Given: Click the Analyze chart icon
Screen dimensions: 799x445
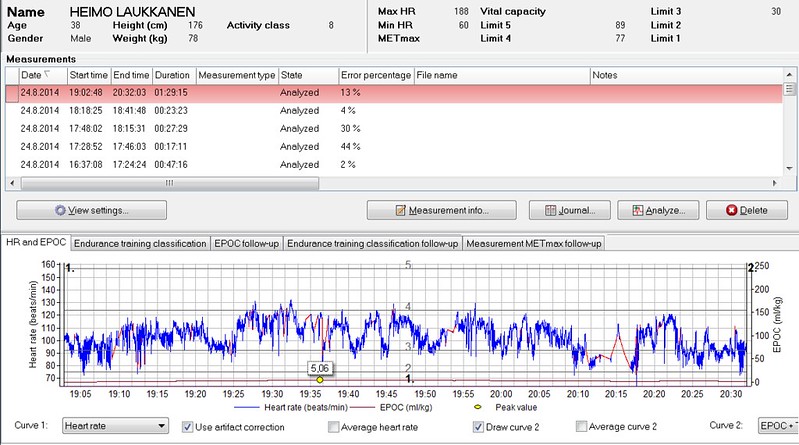Looking at the screenshot, I should [x=637, y=211].
